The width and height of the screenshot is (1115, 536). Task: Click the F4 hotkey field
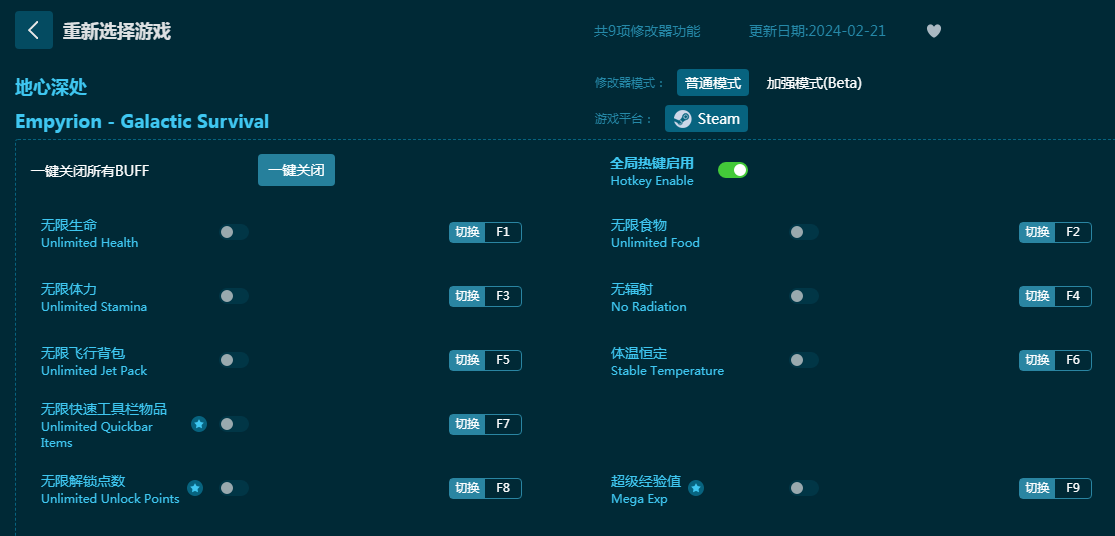point(1073,296)
